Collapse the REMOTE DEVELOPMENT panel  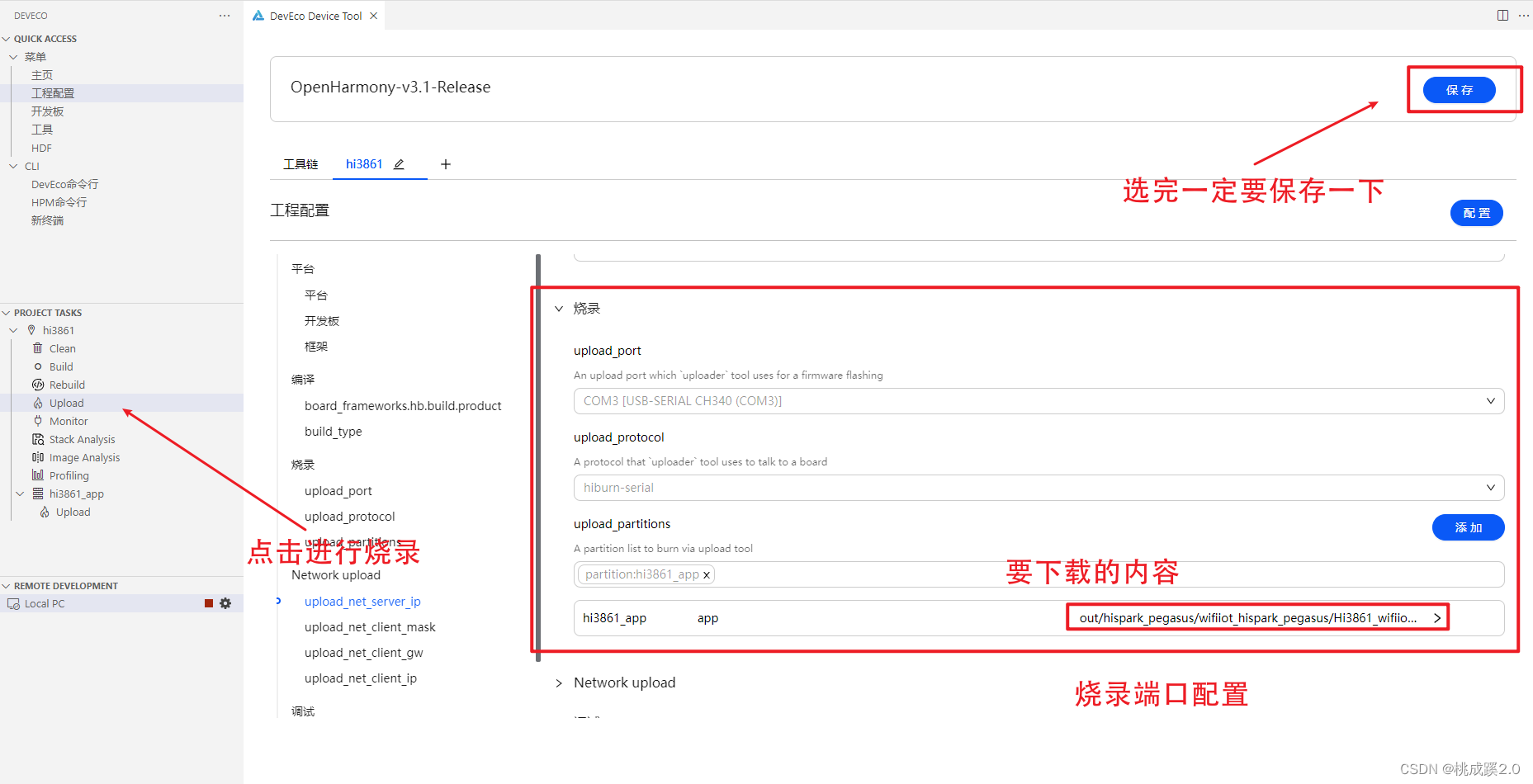click(7, 586)
